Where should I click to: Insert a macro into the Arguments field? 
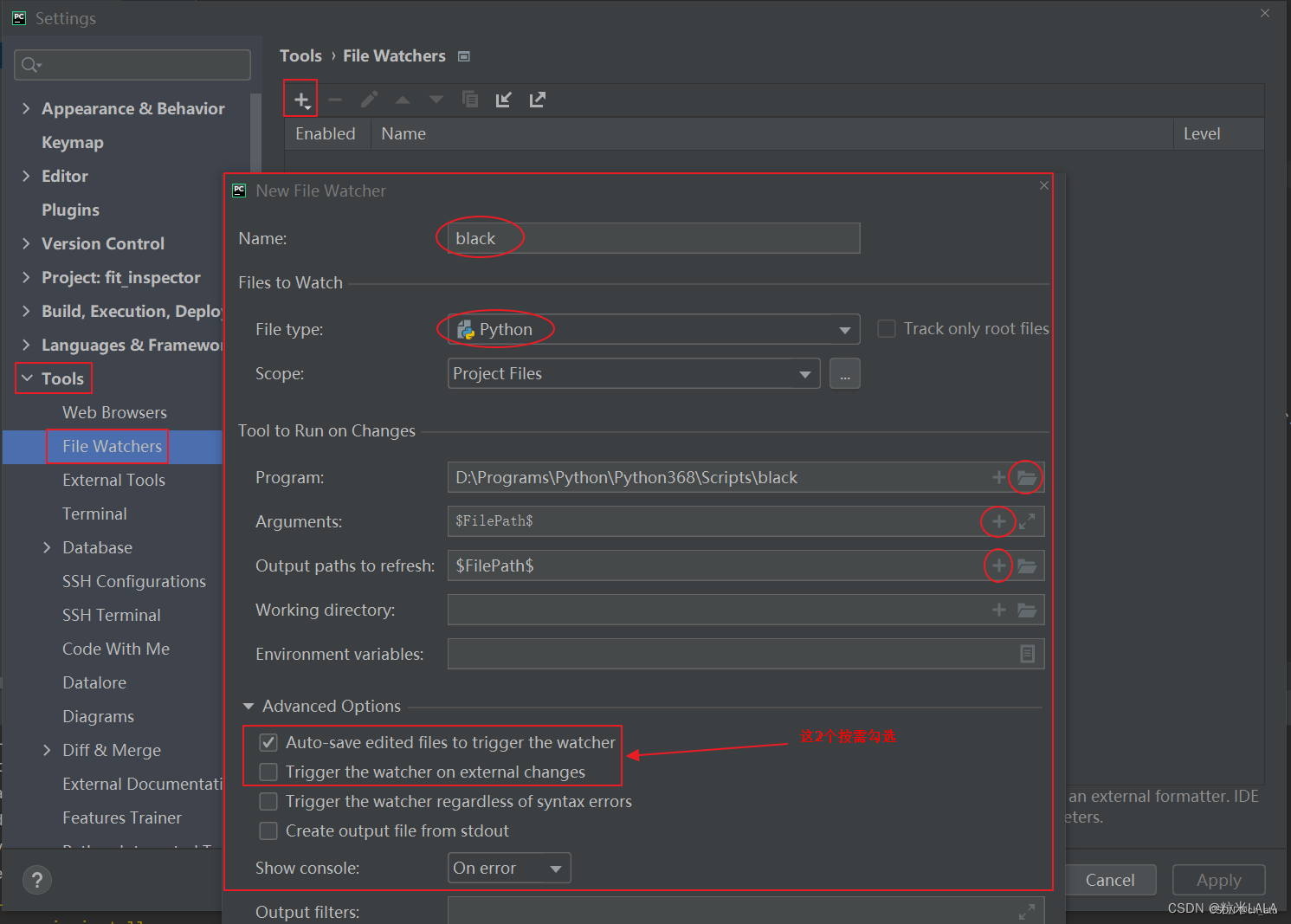pyautogui.click(x=997, y=520)
